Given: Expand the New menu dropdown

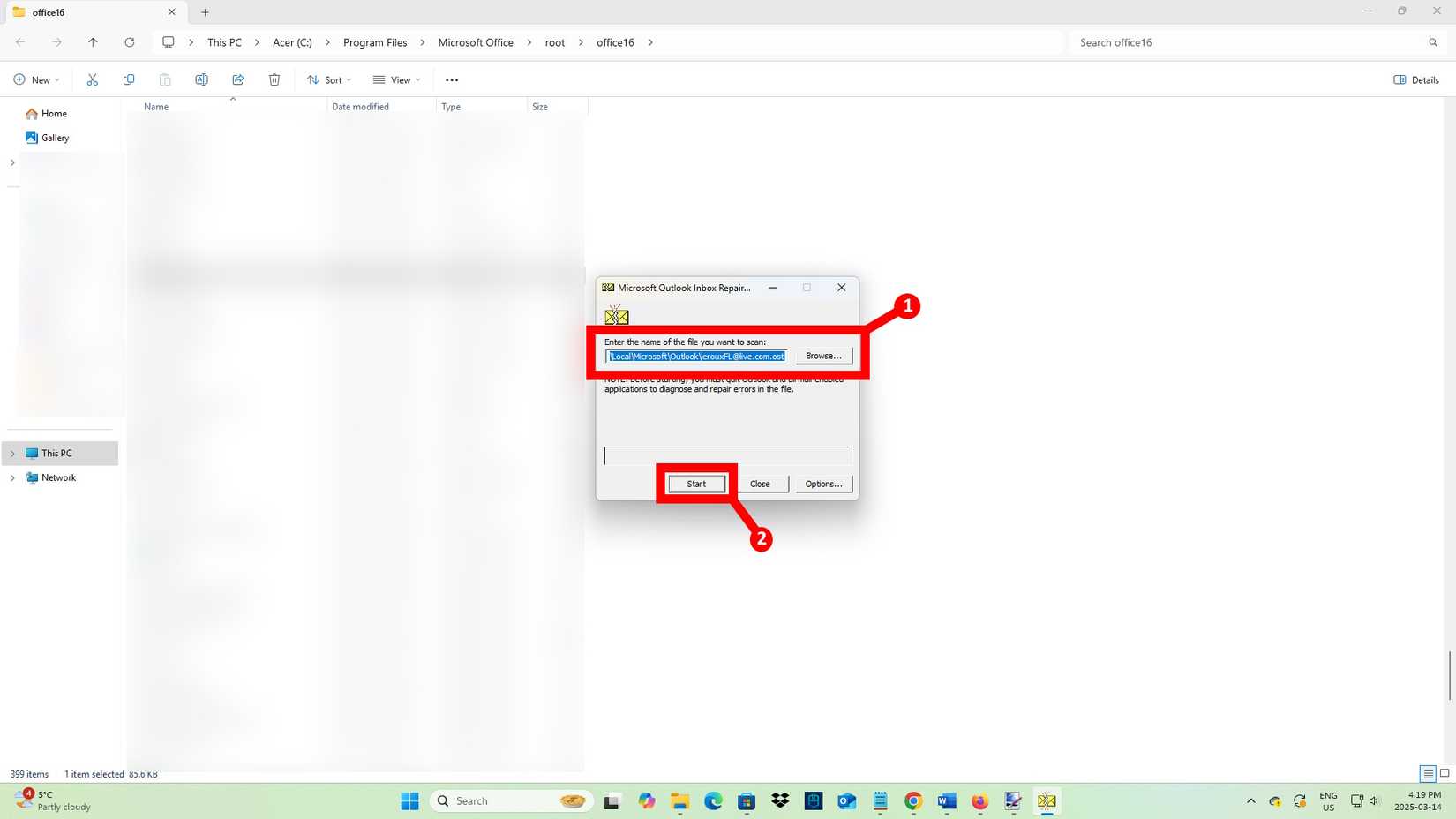Looking at the screenshot, I should tap(37, 79).
